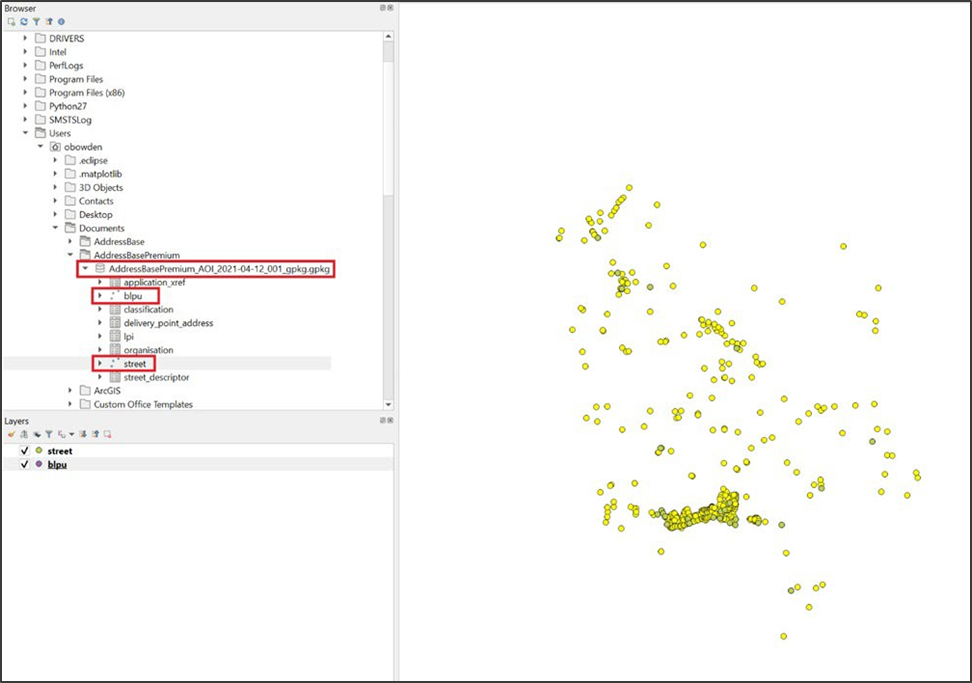
Task: Collapse all layers in the Layers panel
Action: (x=95, y=434)
